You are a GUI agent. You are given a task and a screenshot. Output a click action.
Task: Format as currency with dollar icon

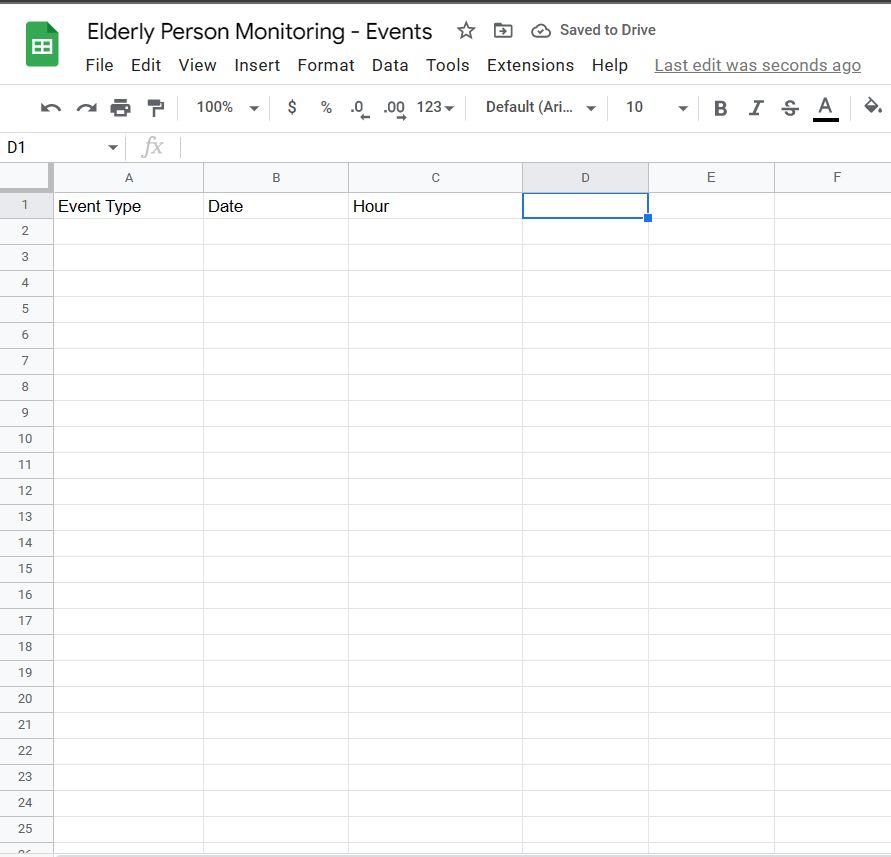pyautogui.click(x=292, y=107)
